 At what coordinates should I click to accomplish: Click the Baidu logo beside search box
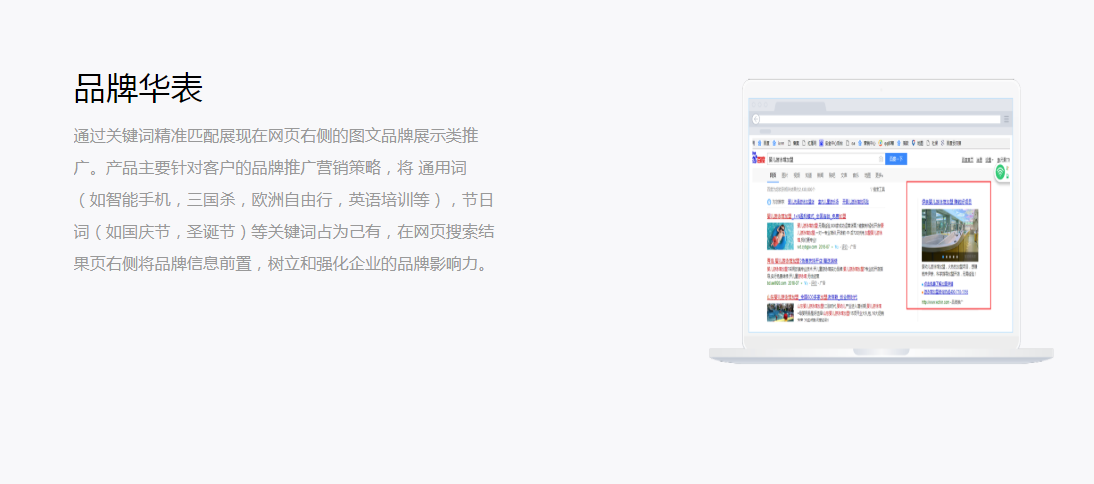coord(757,158)
